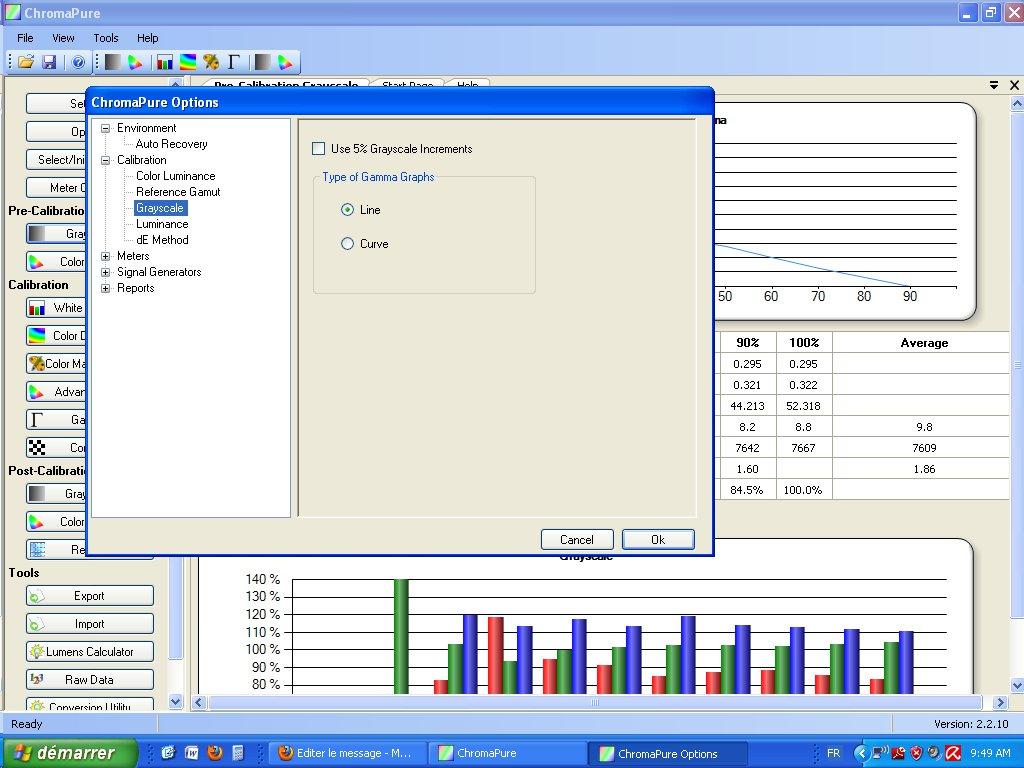Open the View menu

[63, 38]
